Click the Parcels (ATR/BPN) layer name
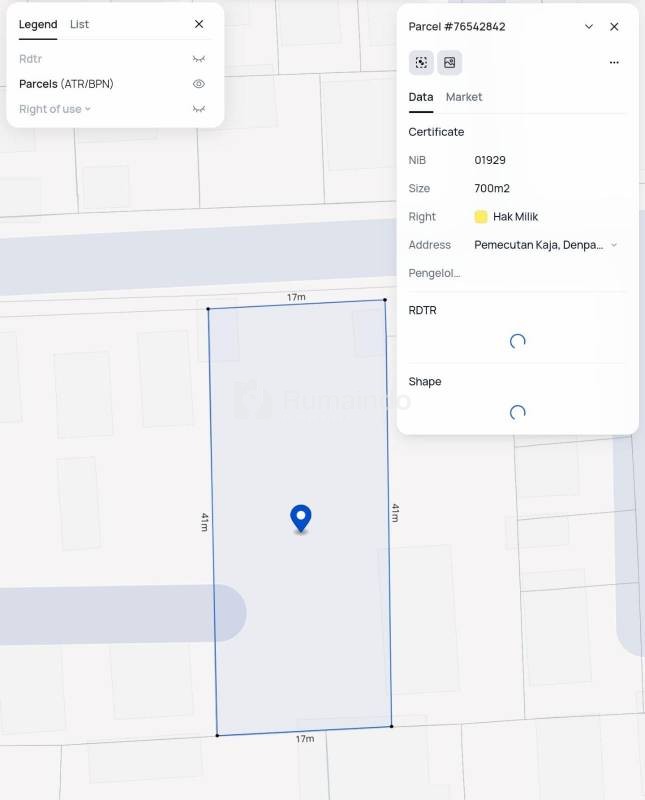Viewport: 645px width, 800px height. tap(66, 84)
